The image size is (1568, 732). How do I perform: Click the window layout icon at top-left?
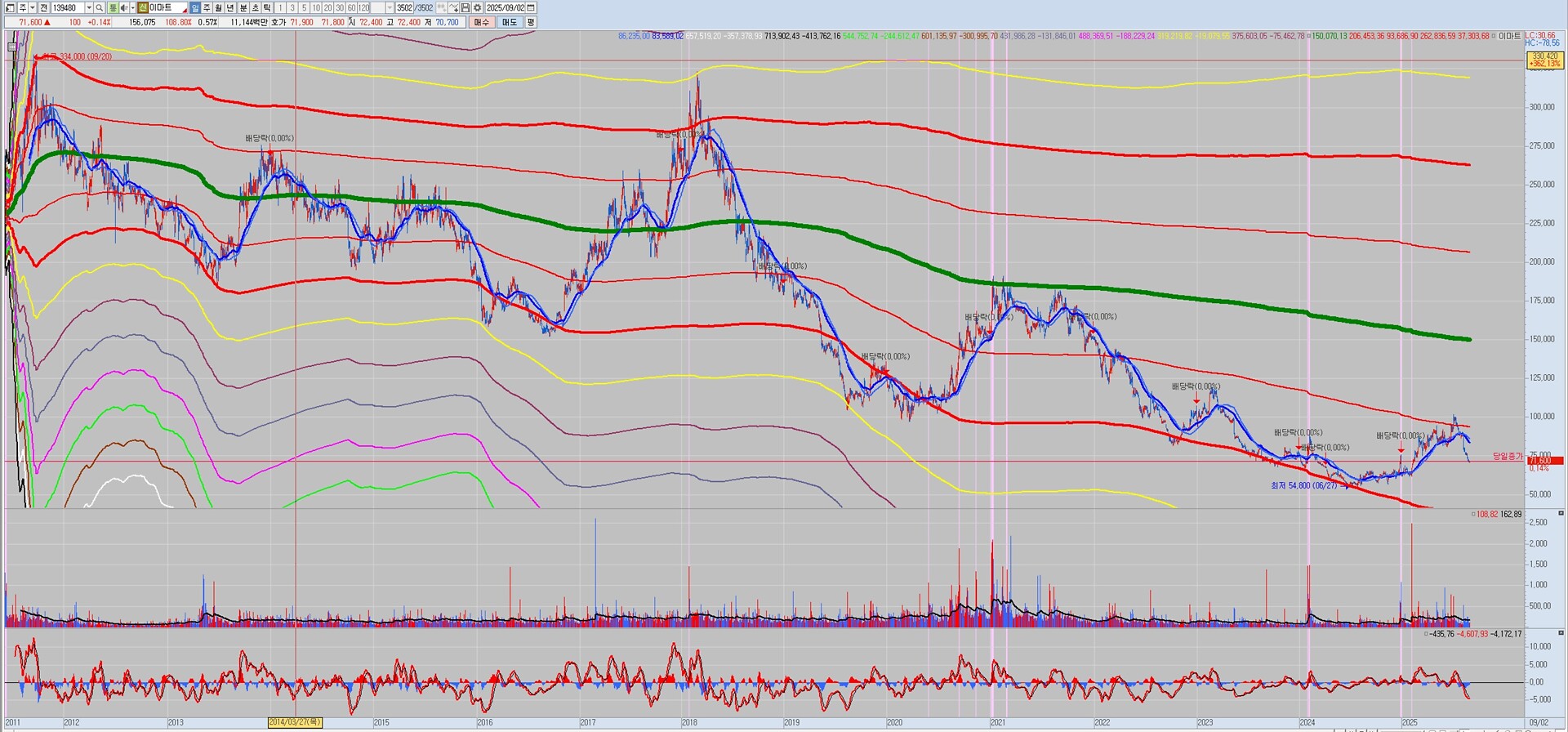pos(10,8)
